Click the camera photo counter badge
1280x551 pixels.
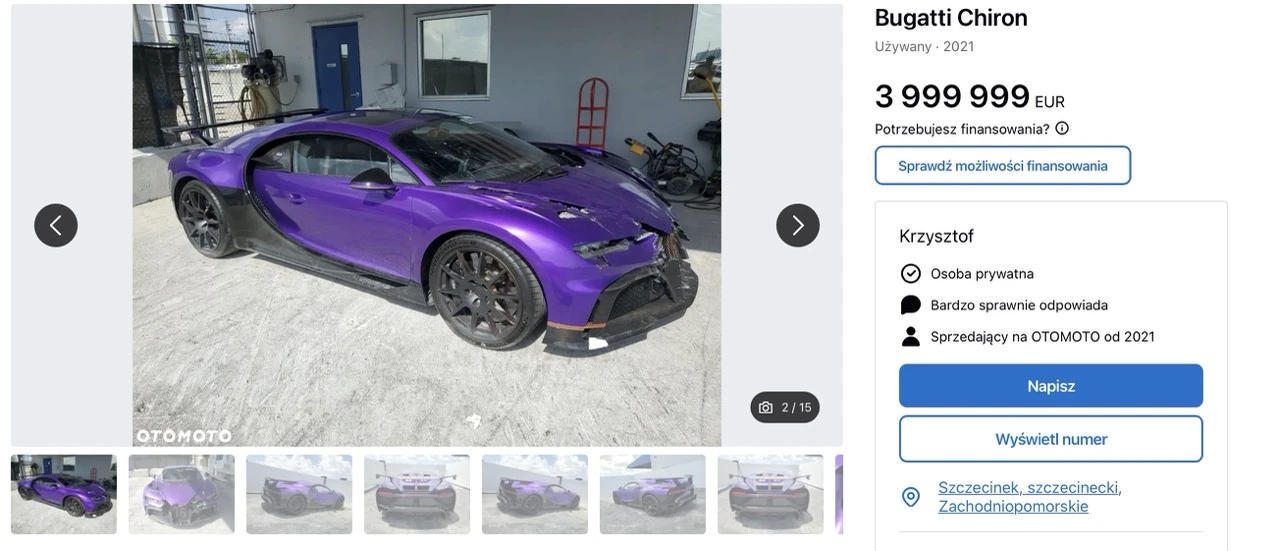(x=785, y=407)
